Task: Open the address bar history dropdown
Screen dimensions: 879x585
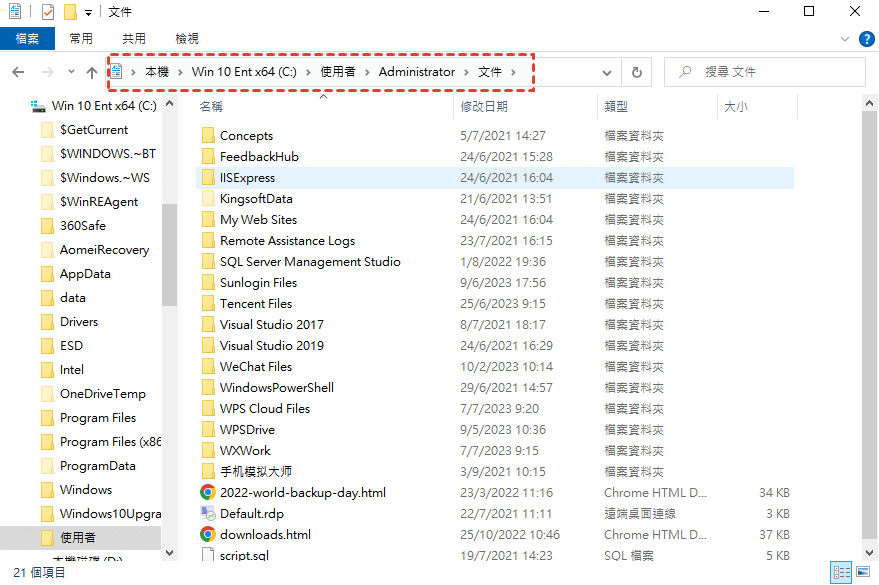Action: click(x=607, y=73)
